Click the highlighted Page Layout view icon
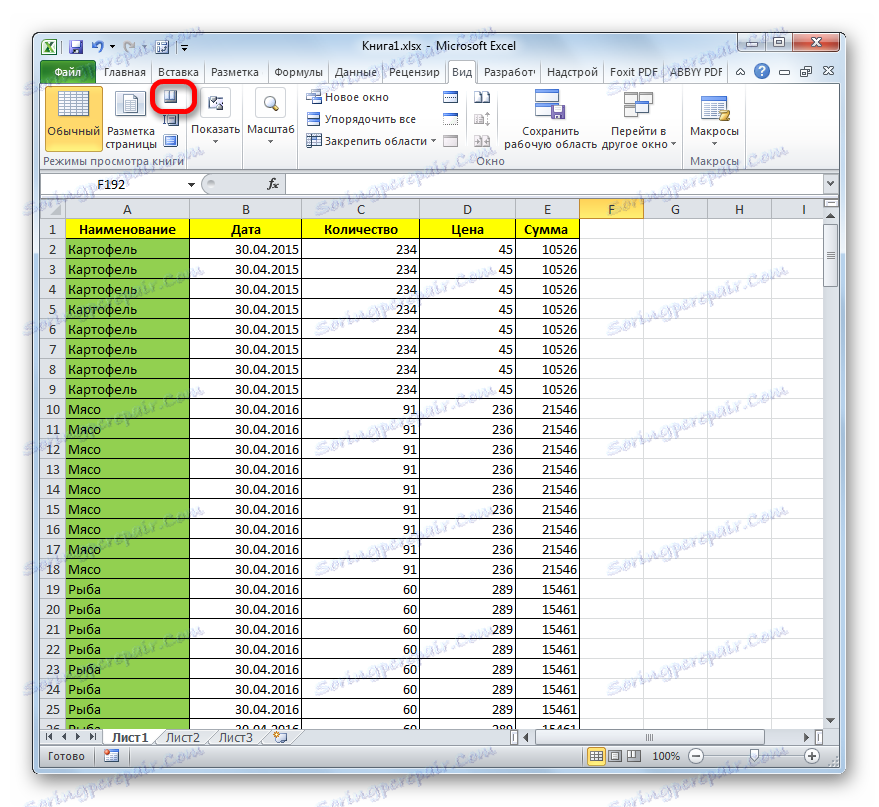 tap(170, 96)
